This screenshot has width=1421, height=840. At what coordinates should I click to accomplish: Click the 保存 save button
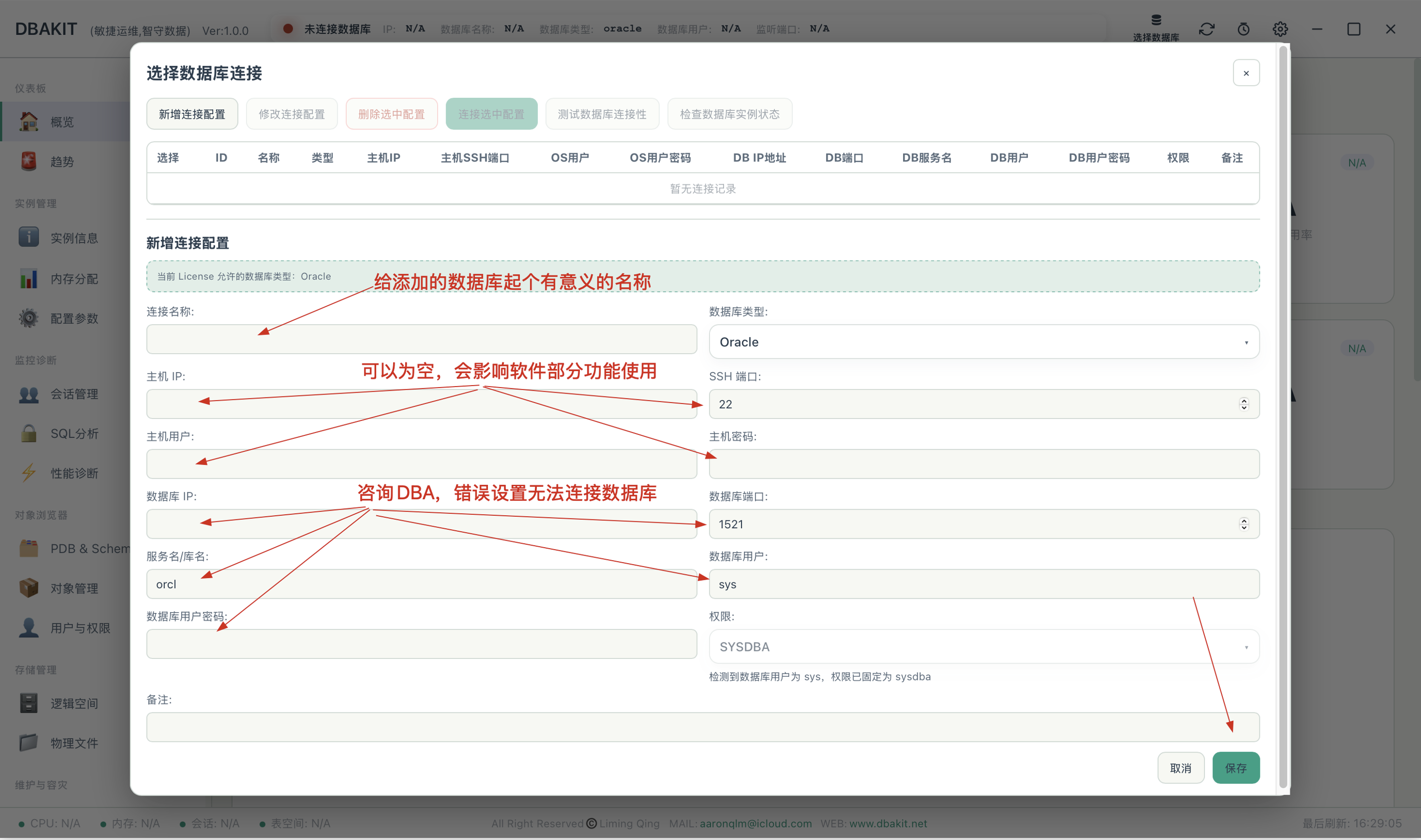tap(1236, 768)
